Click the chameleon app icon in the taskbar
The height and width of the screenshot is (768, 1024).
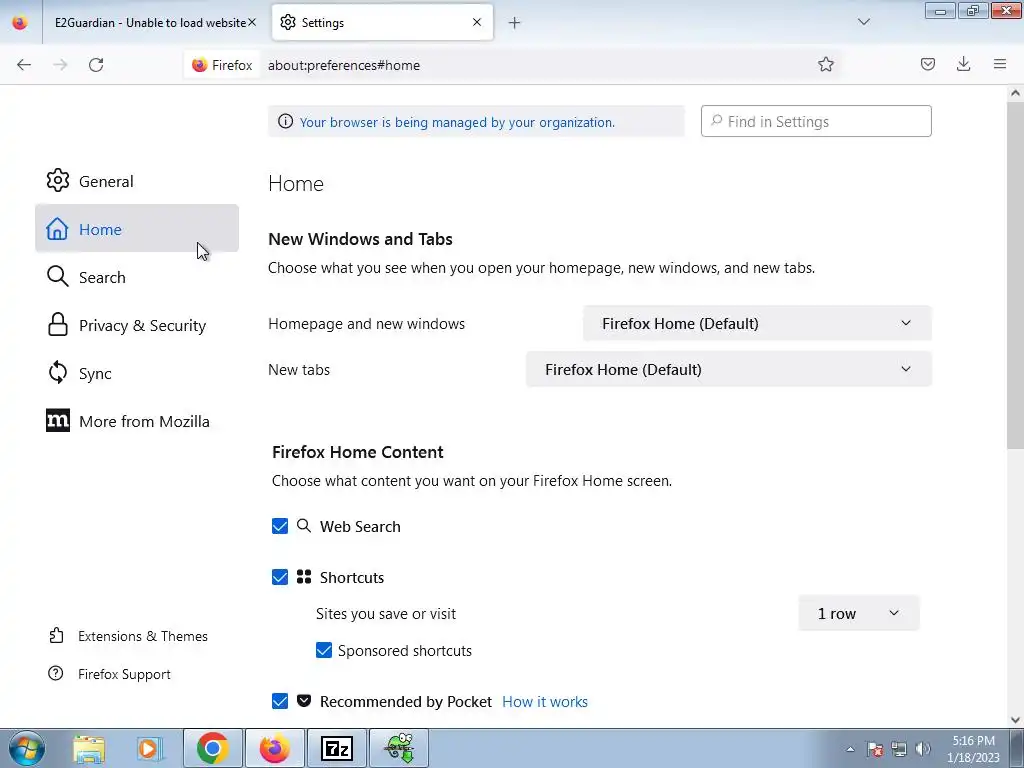coord(399,748)
